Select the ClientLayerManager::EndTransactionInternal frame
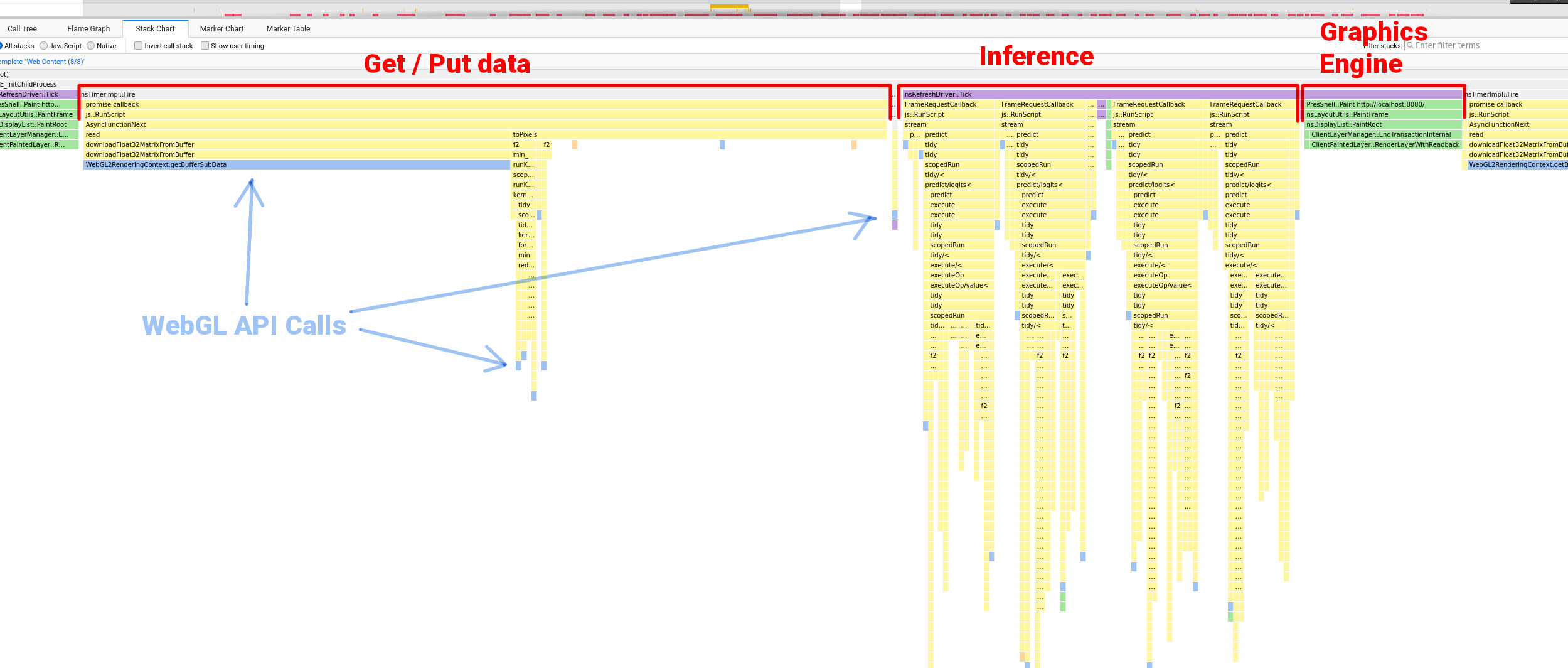Viewport: 1568px width, 668px height. tap(1382, 135)
